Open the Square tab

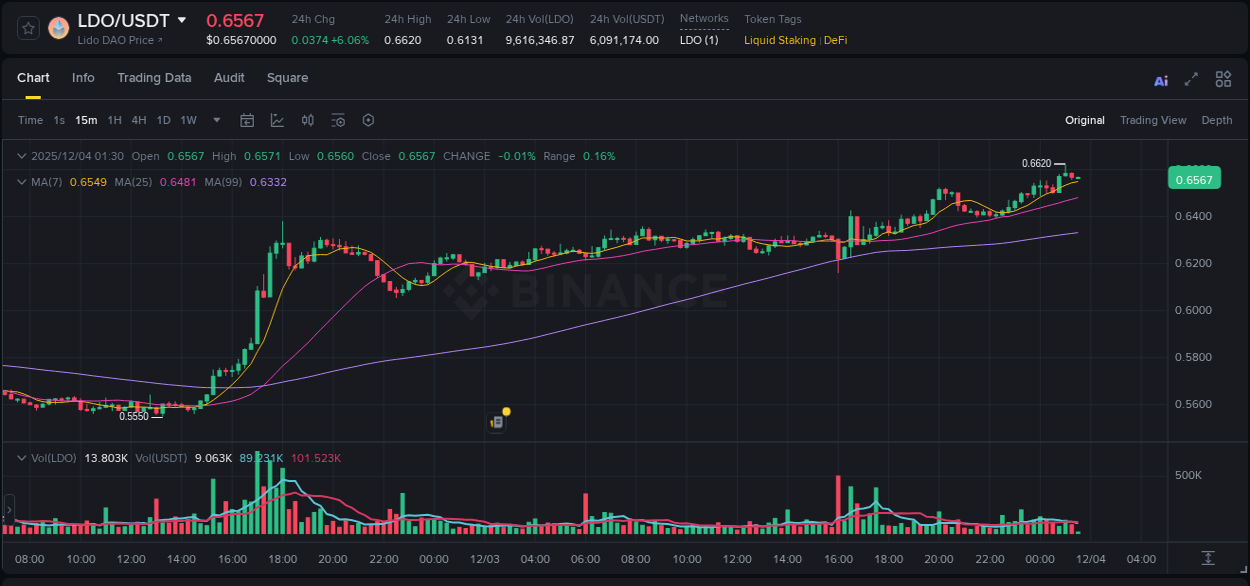click(287, 78)
